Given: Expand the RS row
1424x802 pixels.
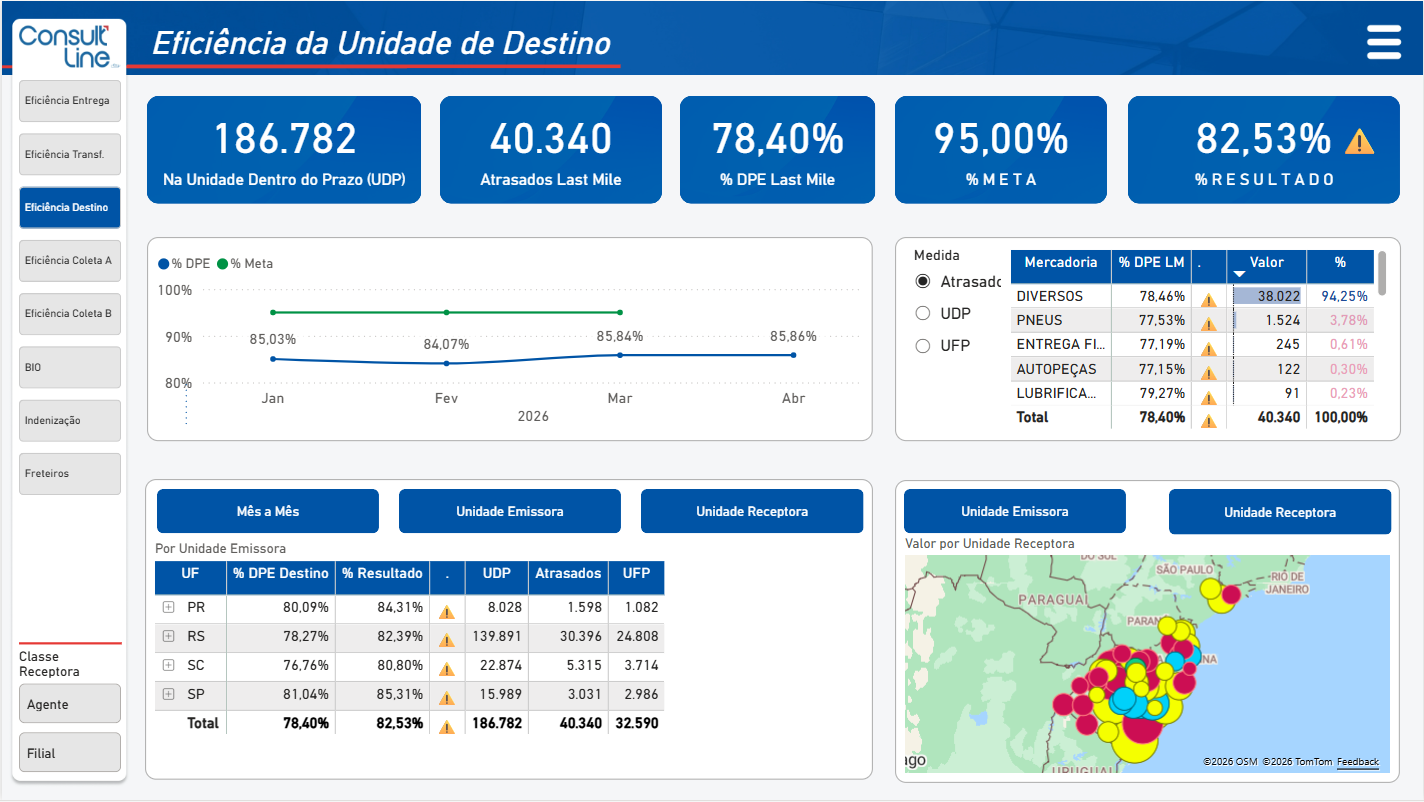Looking at the screenshot, I should click(168, 636).
